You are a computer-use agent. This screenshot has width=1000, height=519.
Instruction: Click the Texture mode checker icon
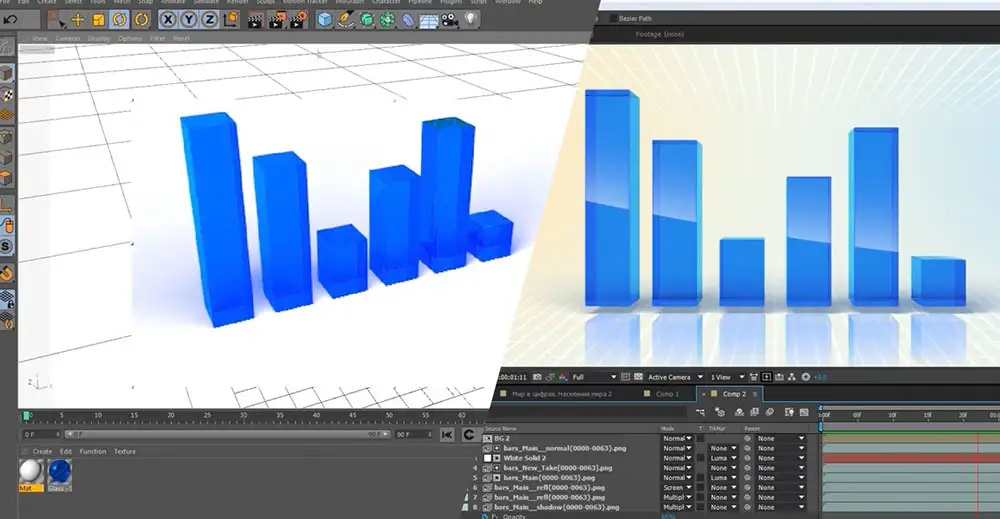click(6, 95)
